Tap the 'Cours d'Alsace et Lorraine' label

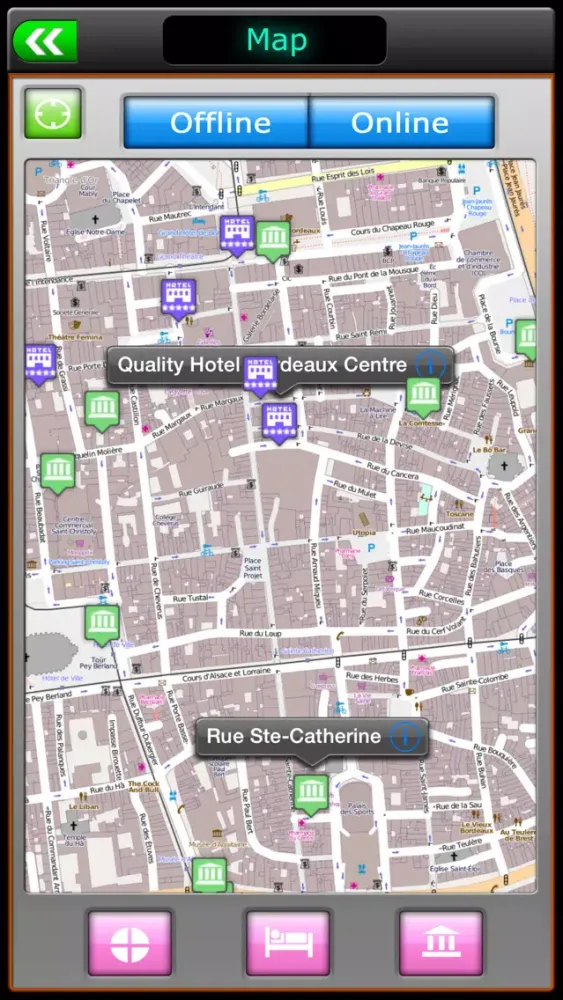(226, 675)
